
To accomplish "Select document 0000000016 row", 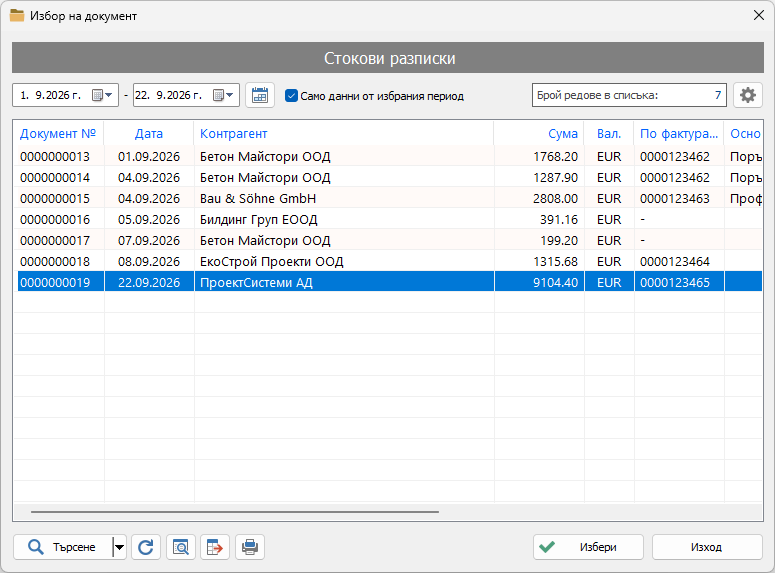I will click(x=390, y=220).
